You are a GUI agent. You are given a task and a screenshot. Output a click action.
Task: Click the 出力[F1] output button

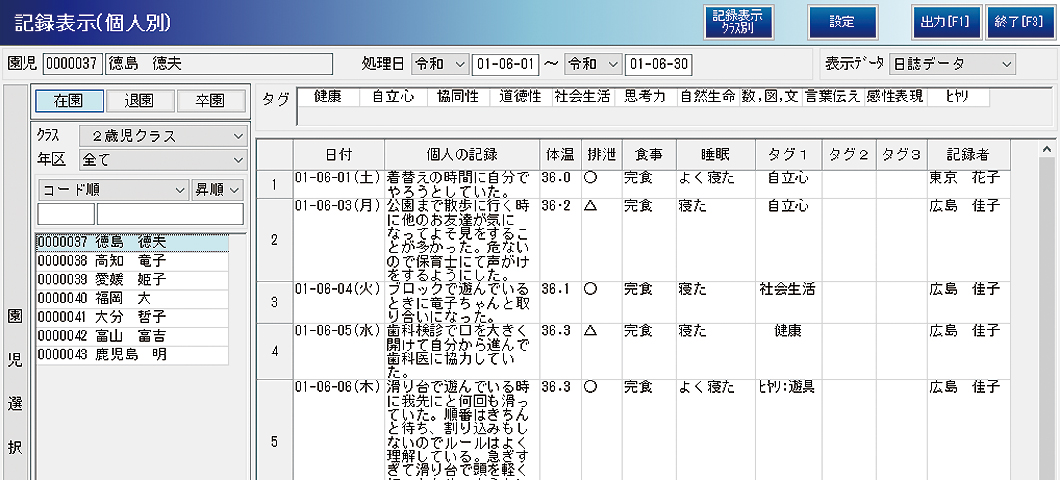(945, 22)
